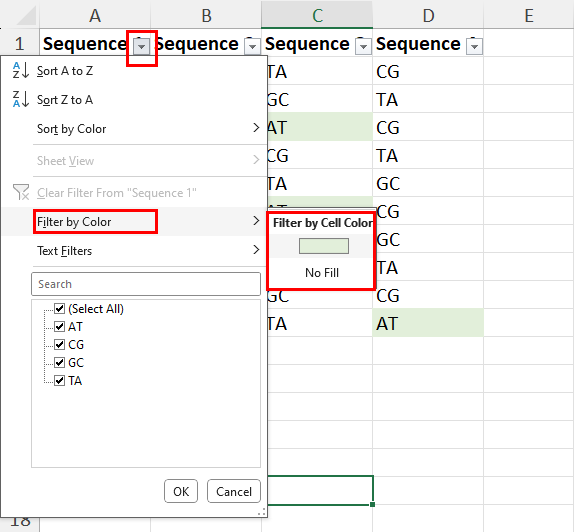Click the Select All corner triangle
The image size is (574, 532).
26,16
